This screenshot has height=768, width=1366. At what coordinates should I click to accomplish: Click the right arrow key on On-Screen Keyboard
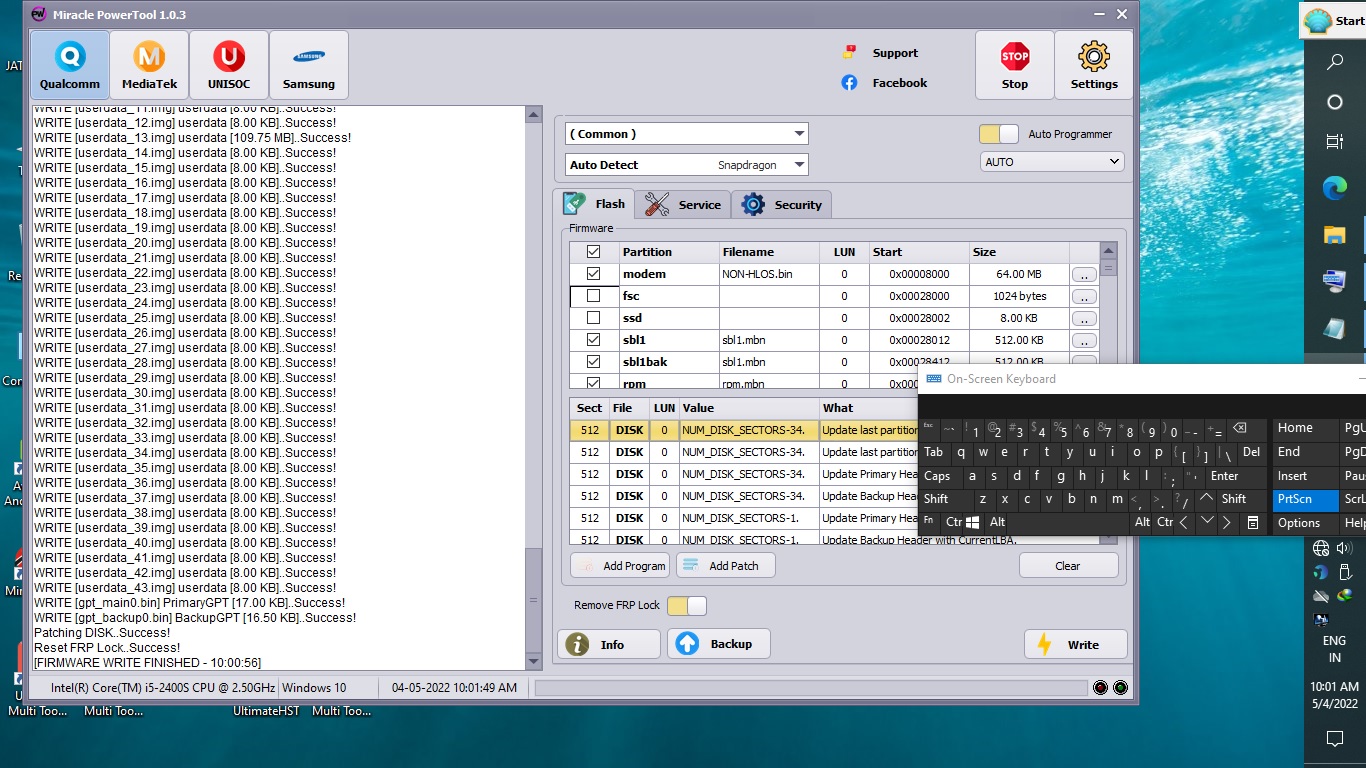(x=1227, y=522)
